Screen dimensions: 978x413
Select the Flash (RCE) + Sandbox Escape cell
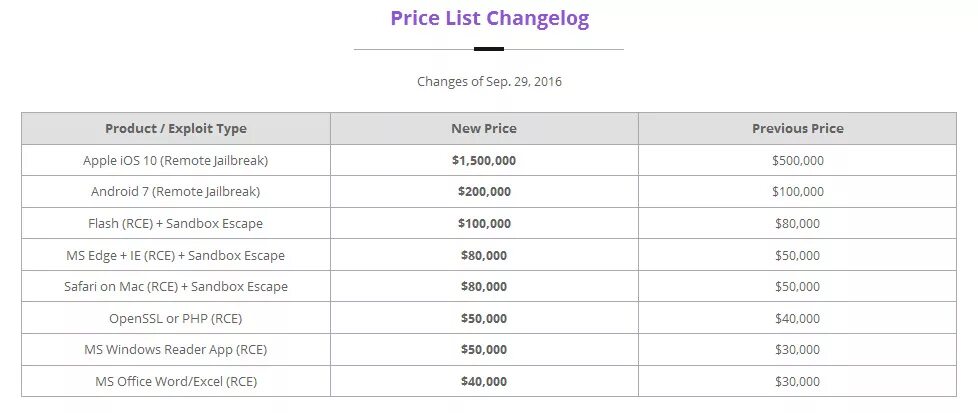[x=176, y=223]
